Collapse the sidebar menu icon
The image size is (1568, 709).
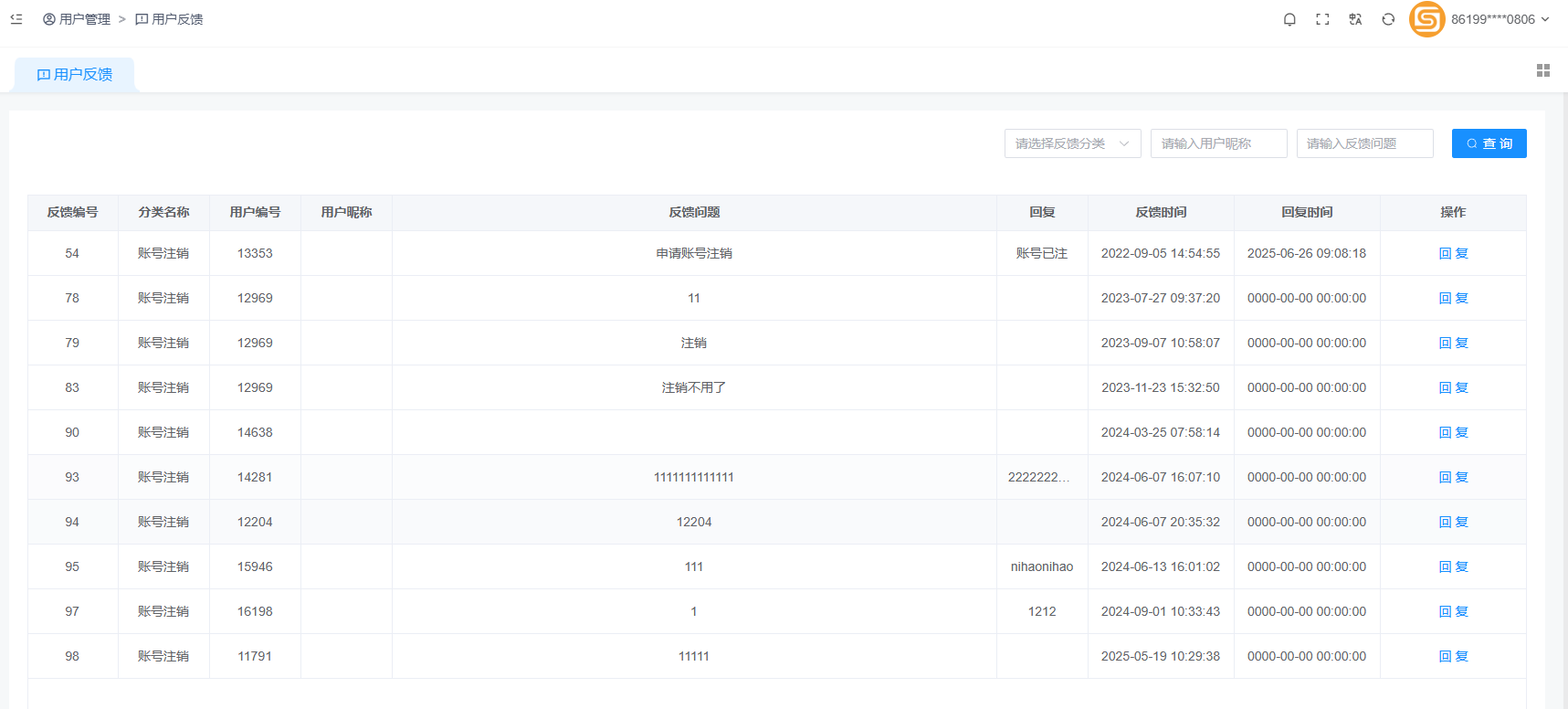click(16, 18)
